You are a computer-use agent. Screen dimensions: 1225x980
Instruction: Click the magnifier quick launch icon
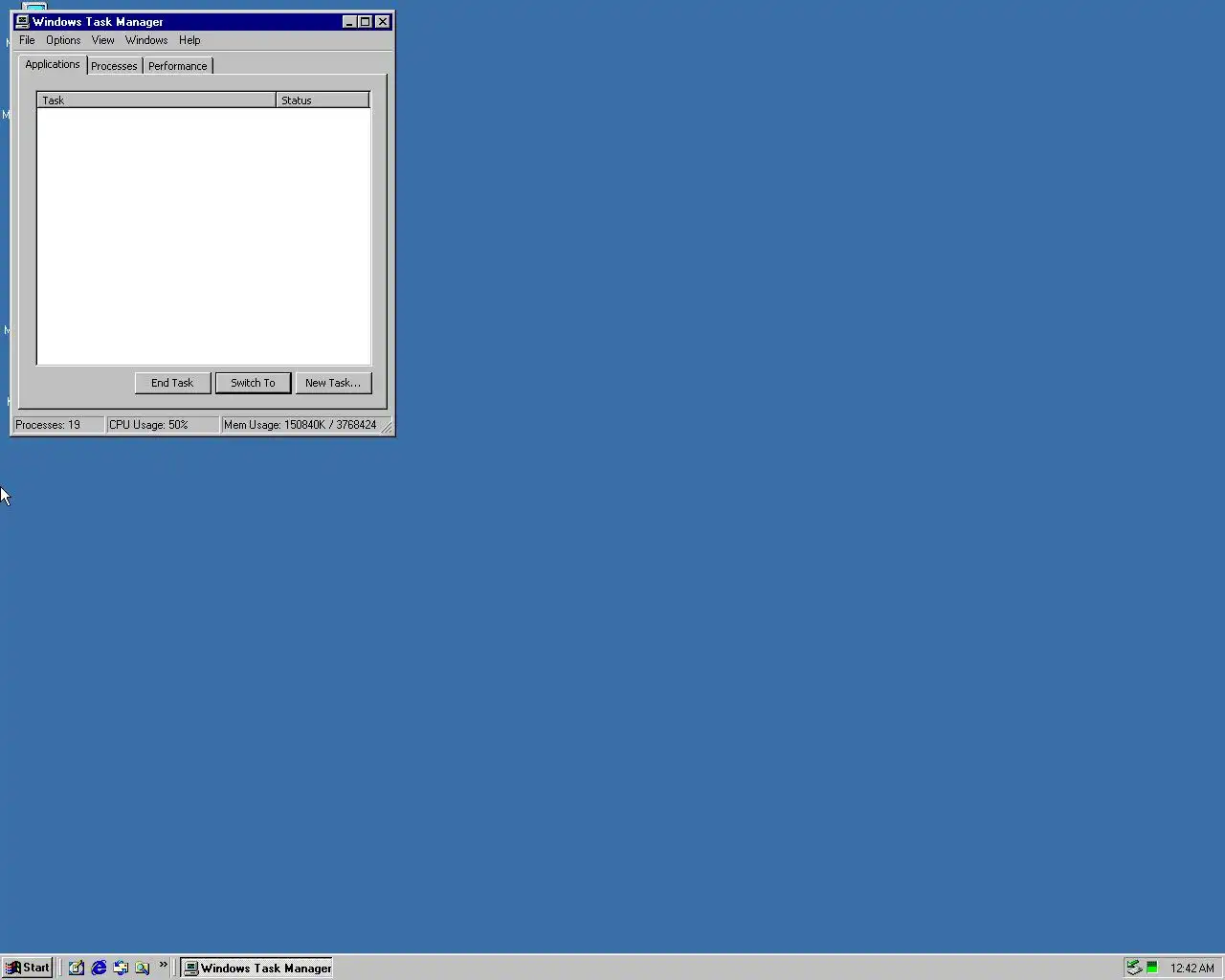(143, 968)
